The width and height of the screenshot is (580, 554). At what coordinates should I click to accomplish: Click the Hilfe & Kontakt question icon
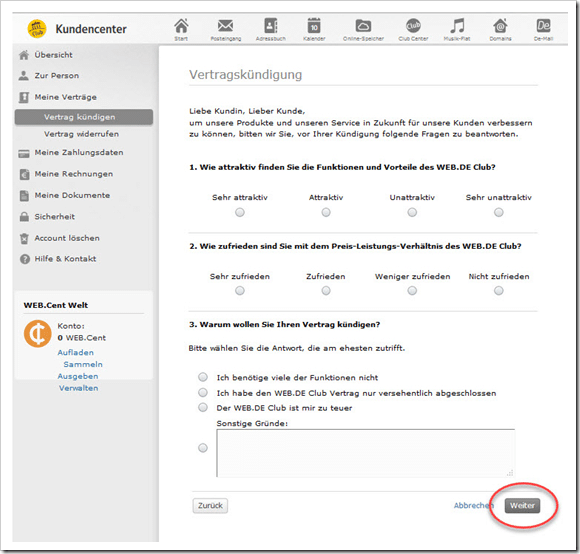click(24, 259)
